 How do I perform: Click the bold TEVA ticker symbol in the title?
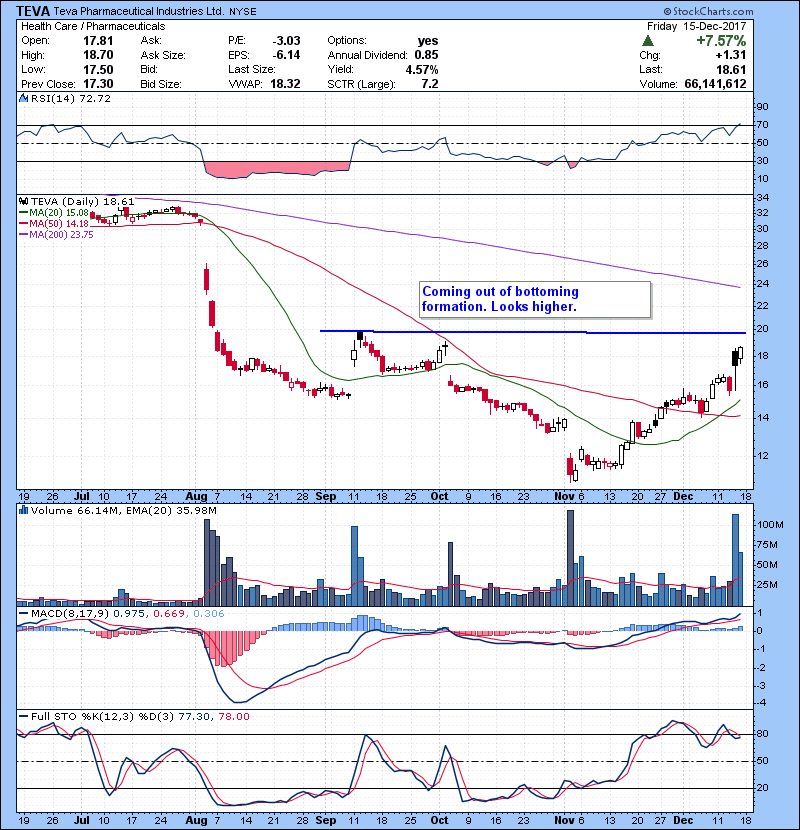33,11
